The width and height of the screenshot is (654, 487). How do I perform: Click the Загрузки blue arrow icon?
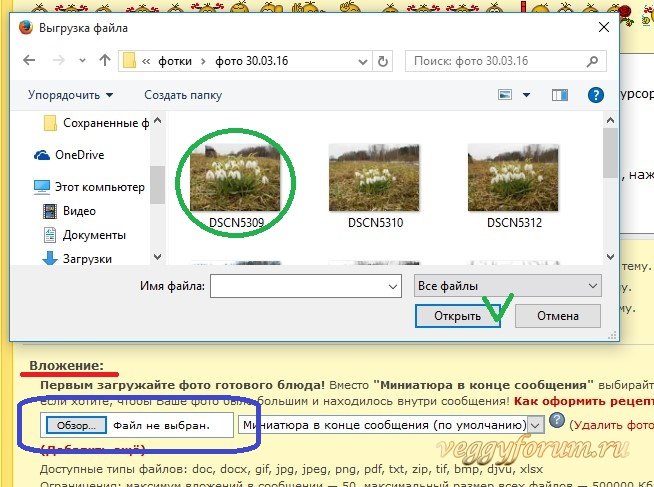[x=50, y=259]
